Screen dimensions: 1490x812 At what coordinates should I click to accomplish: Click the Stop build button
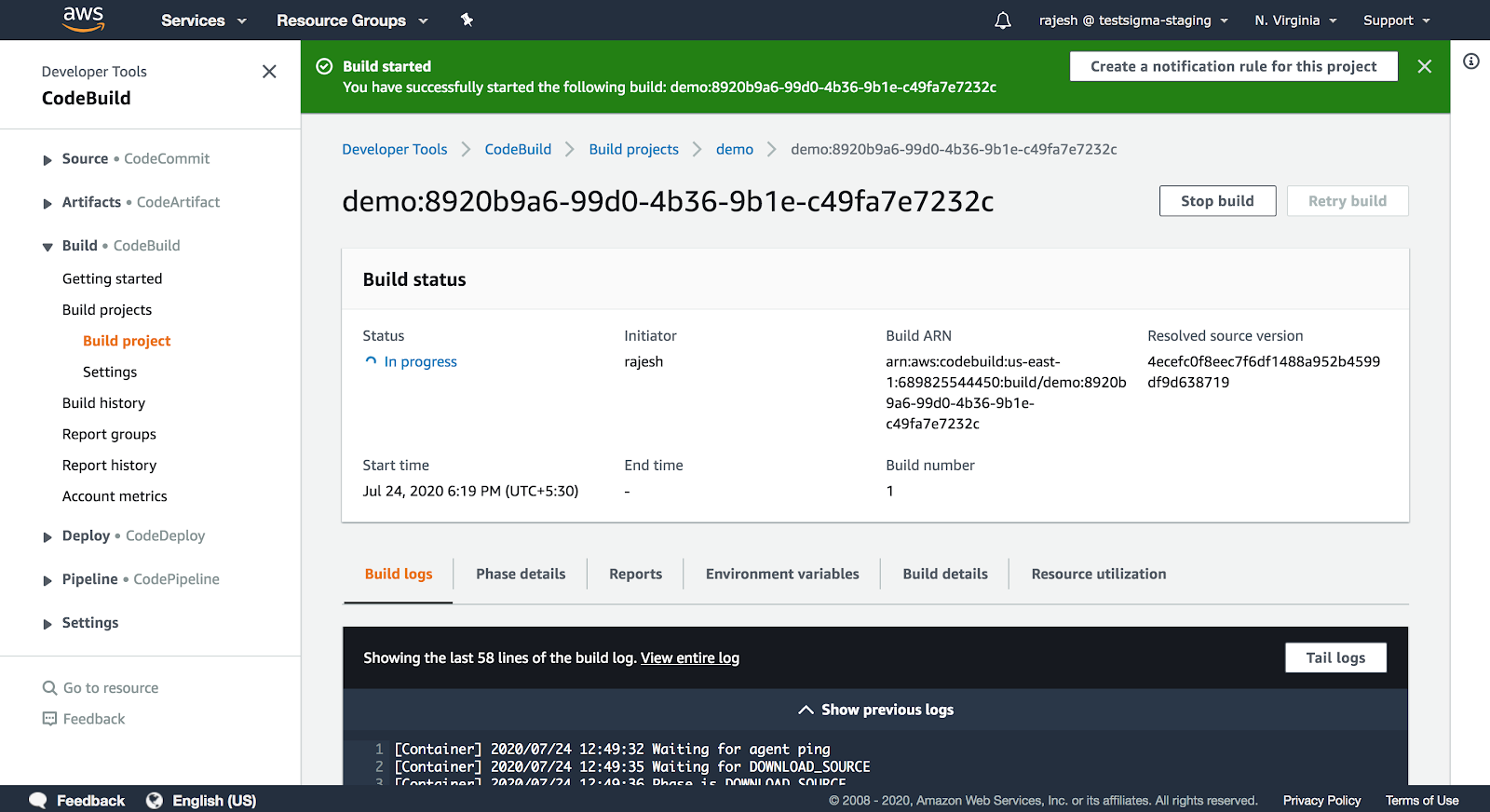coord(1217,201)
